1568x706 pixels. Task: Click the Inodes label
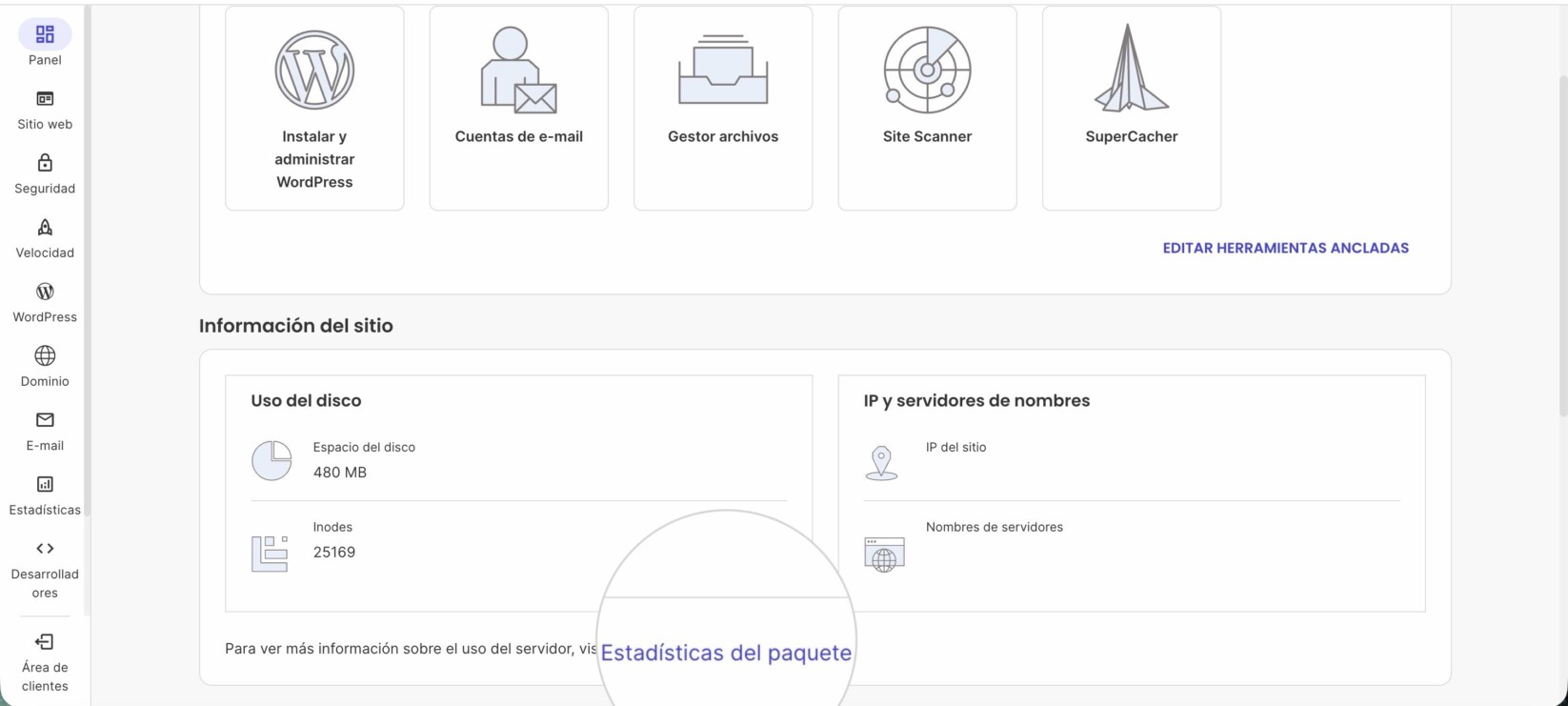coord(332,527)
